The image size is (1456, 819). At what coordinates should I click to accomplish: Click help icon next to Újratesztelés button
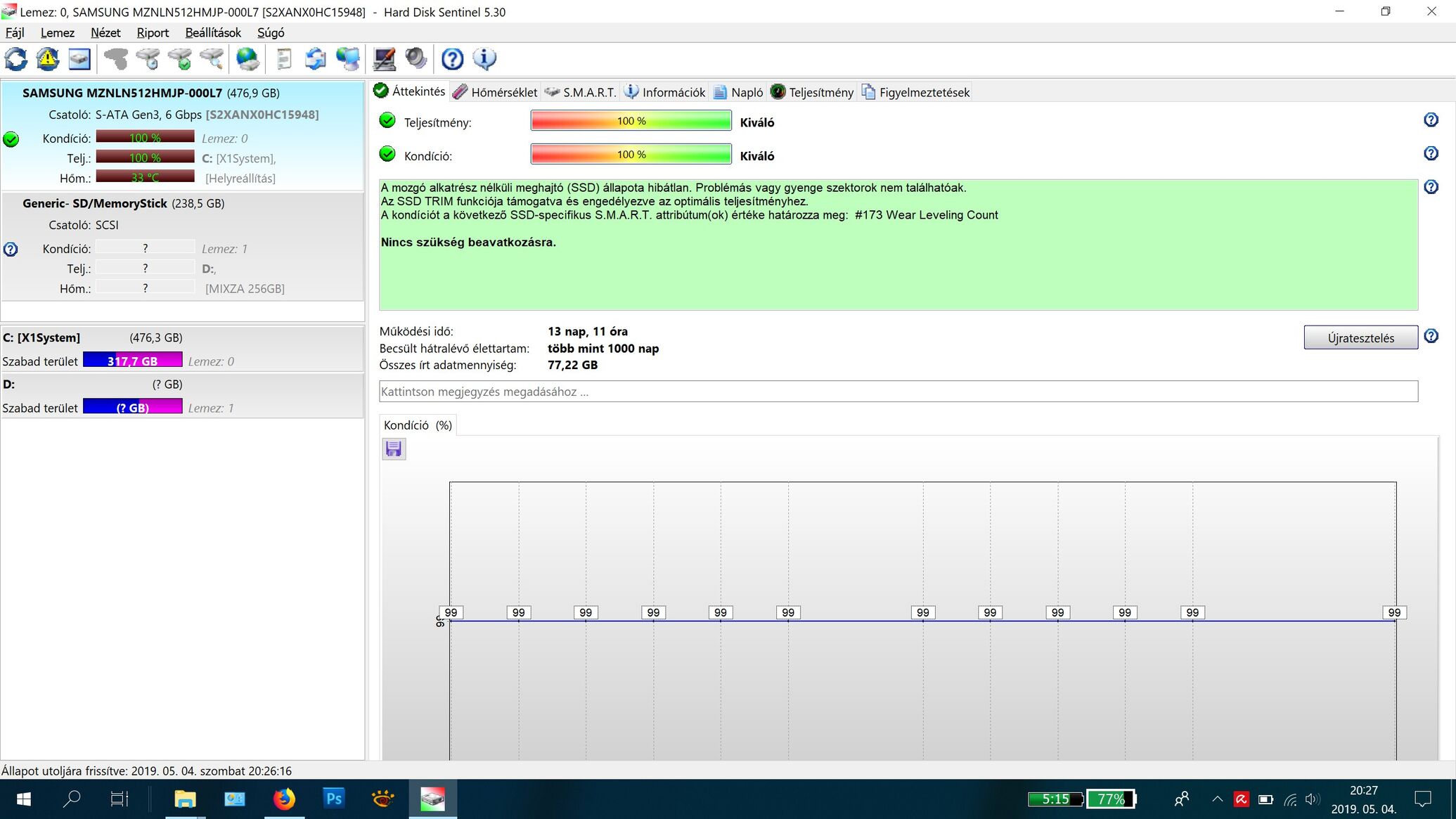1431,336
